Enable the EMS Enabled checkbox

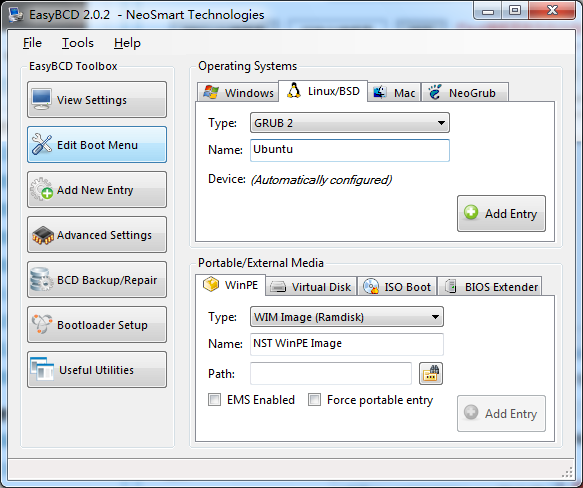tap(214, 400)
